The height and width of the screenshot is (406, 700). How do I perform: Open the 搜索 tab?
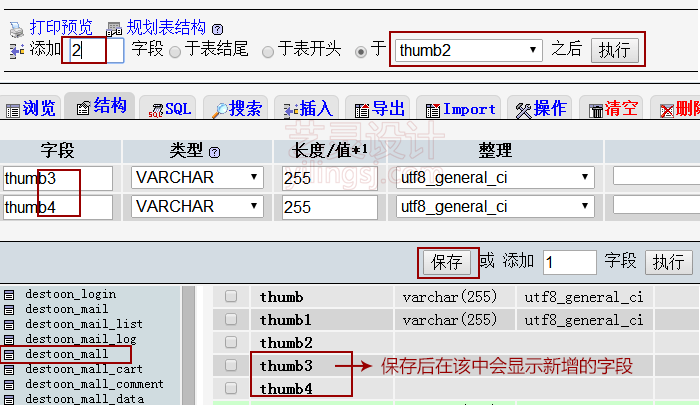pos(236,109)
